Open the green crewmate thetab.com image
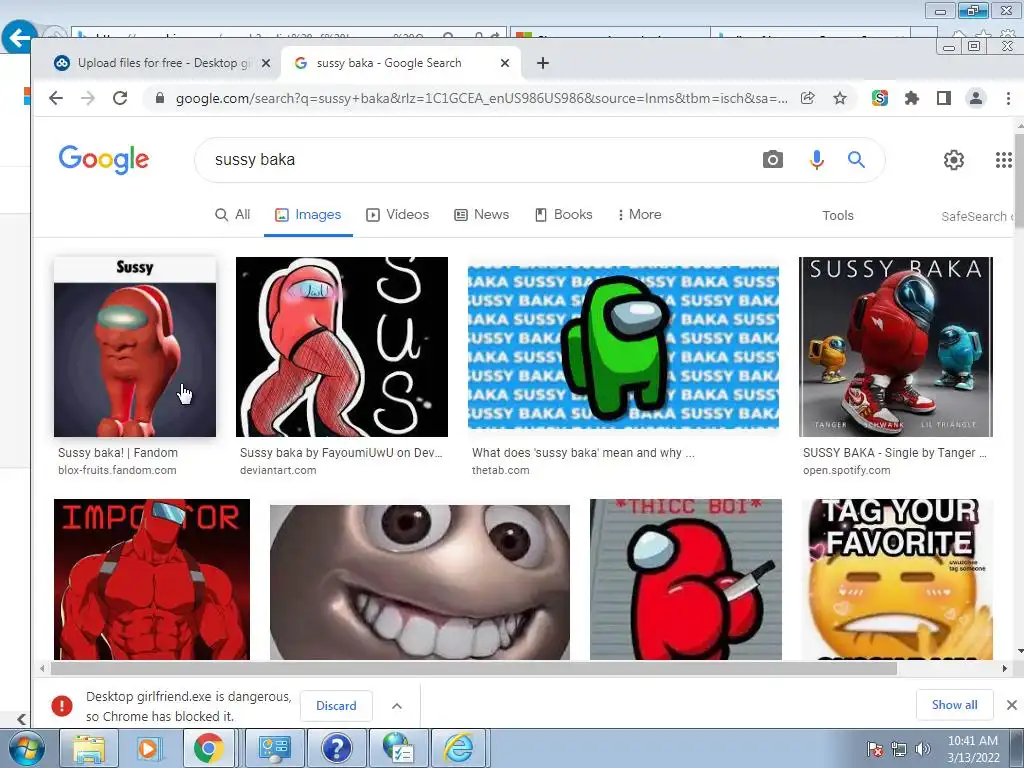1024x768 pixels. [623, 347]
